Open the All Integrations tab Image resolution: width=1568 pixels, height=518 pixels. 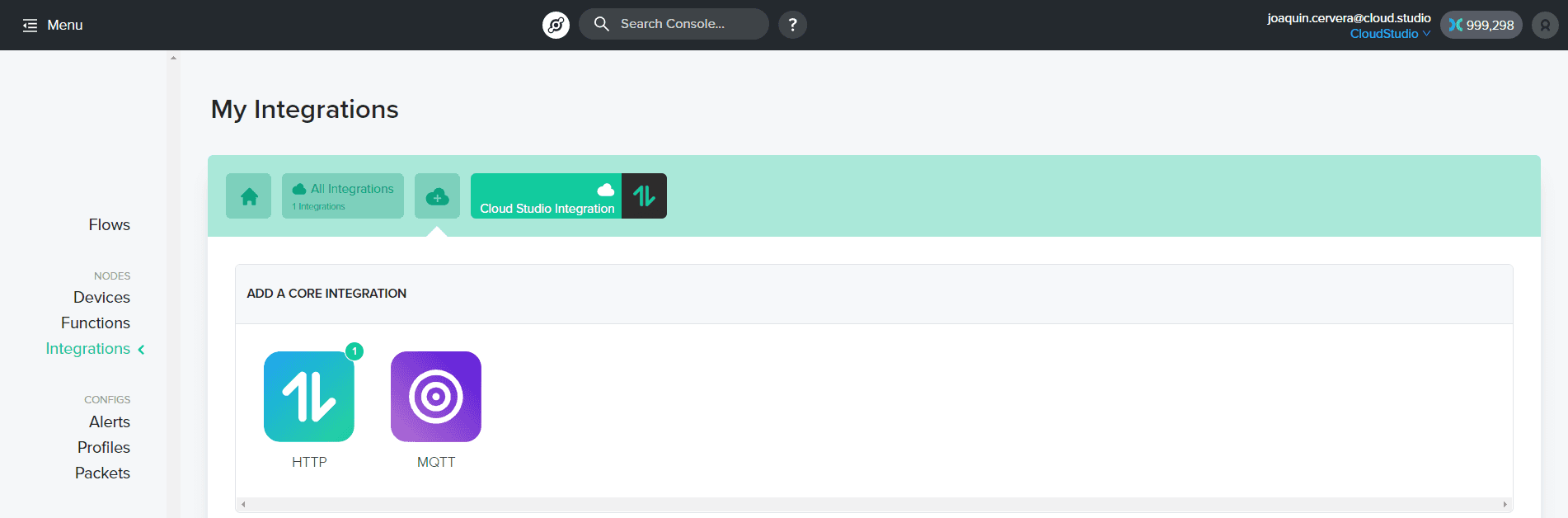point(343,196)
